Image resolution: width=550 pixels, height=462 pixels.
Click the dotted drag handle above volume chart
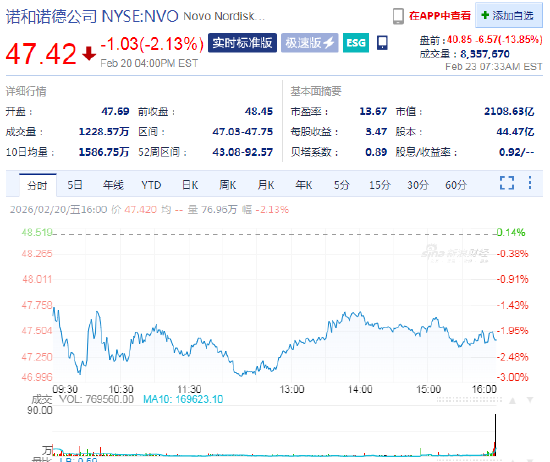pos(469,400)
